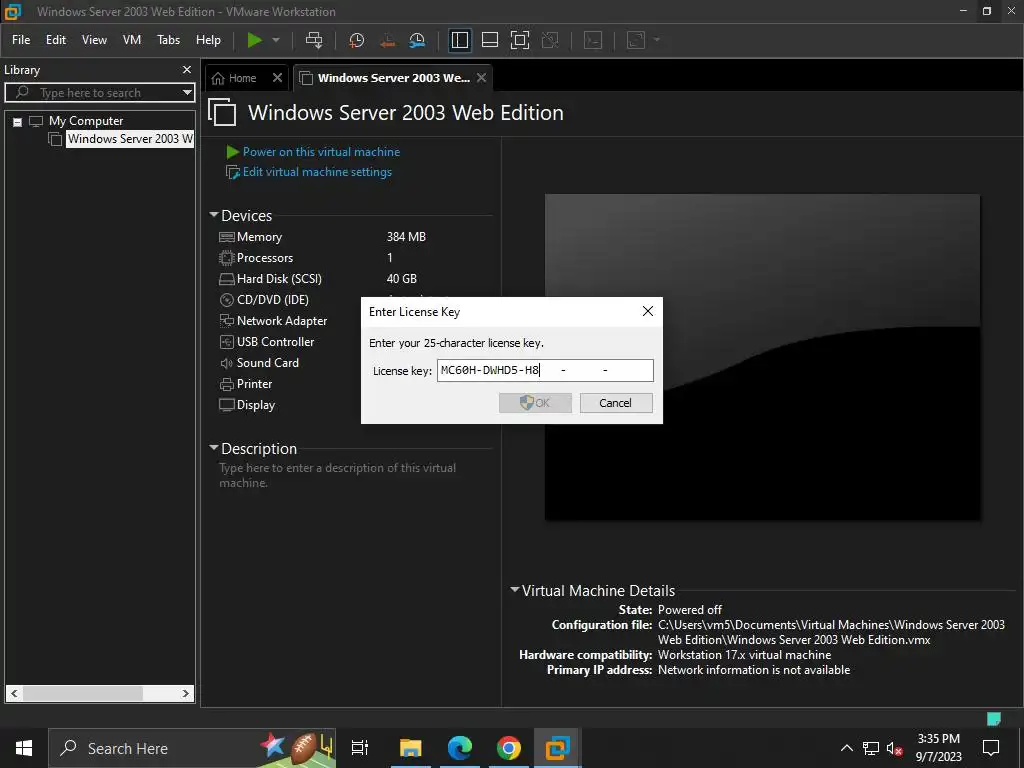
Task: Click the VM screen preview thumbnail
Action: pyautogui.click(x=762, y=357)
